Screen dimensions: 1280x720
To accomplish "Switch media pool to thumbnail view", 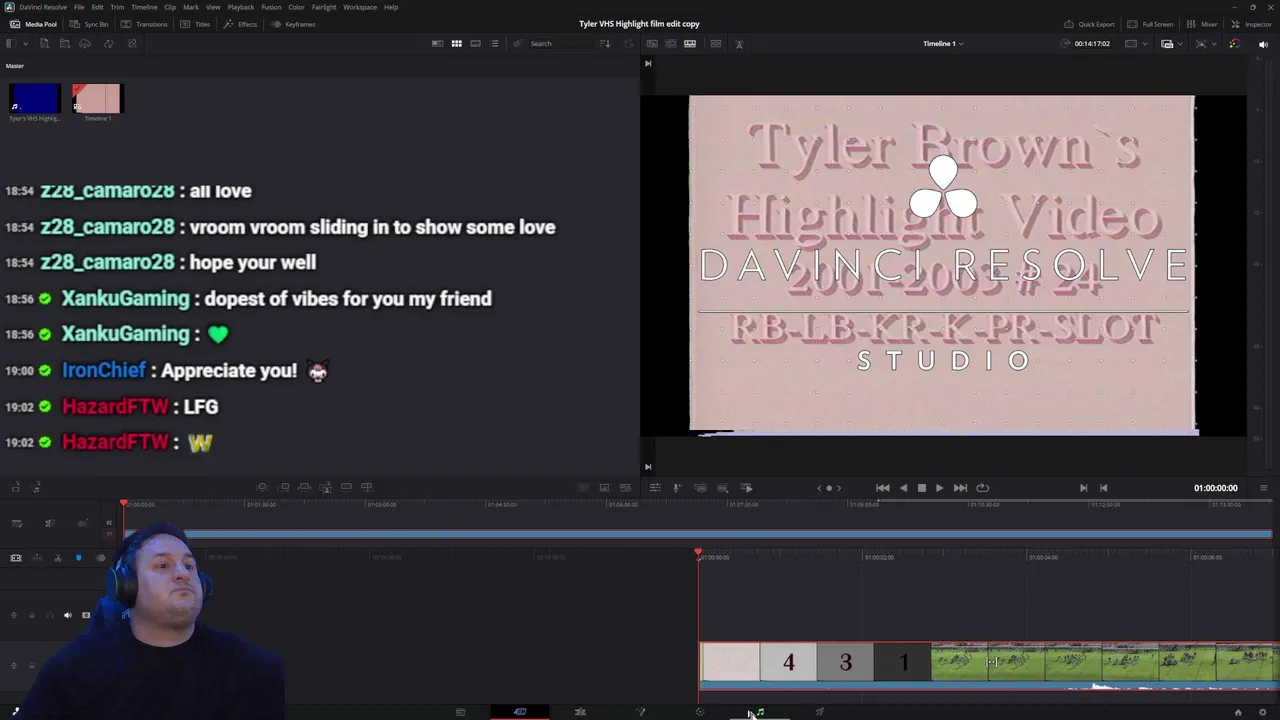I will tap(456, 44).
